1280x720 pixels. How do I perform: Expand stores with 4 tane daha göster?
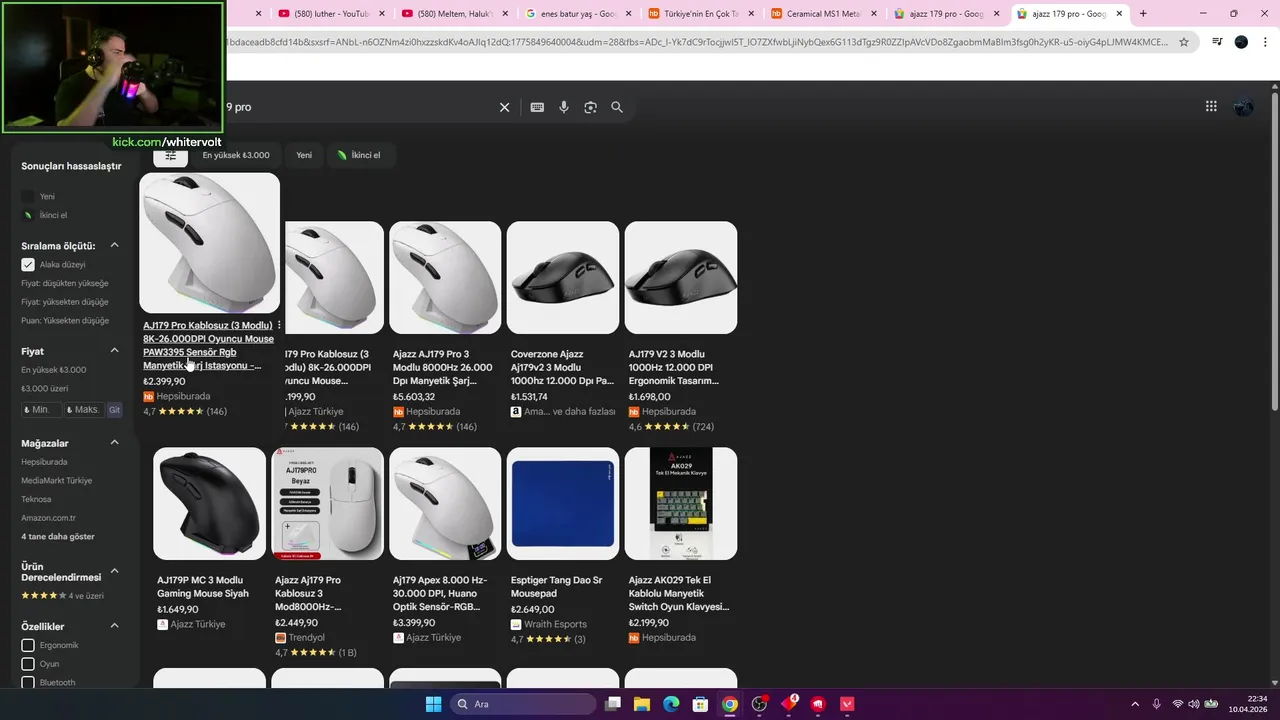point(58,537)
